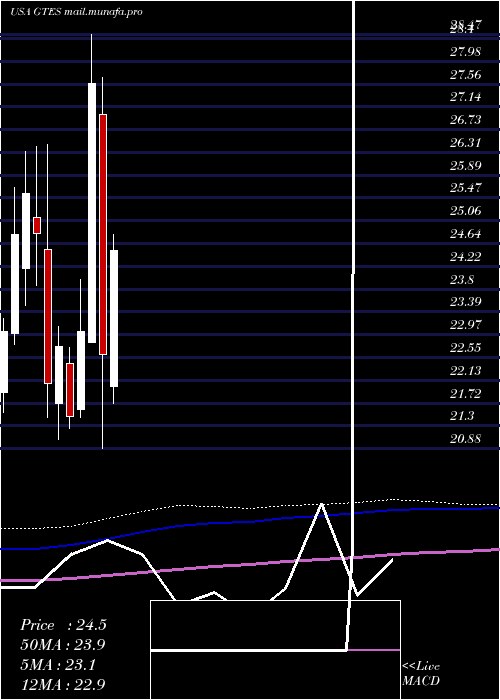Click the 27.98 price axis label
Viewport: 500px width, 700px height.
click(x=465, y=52)
